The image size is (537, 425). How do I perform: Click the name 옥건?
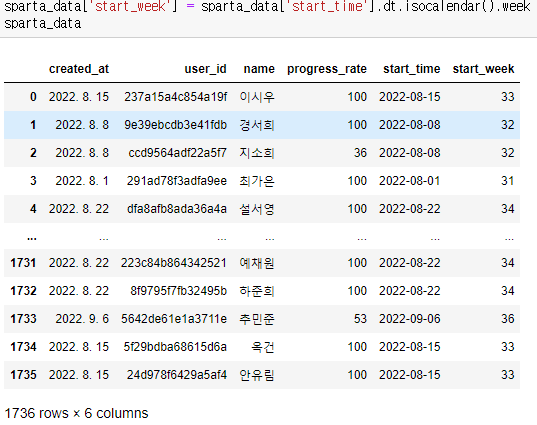(x=263, y=347)
